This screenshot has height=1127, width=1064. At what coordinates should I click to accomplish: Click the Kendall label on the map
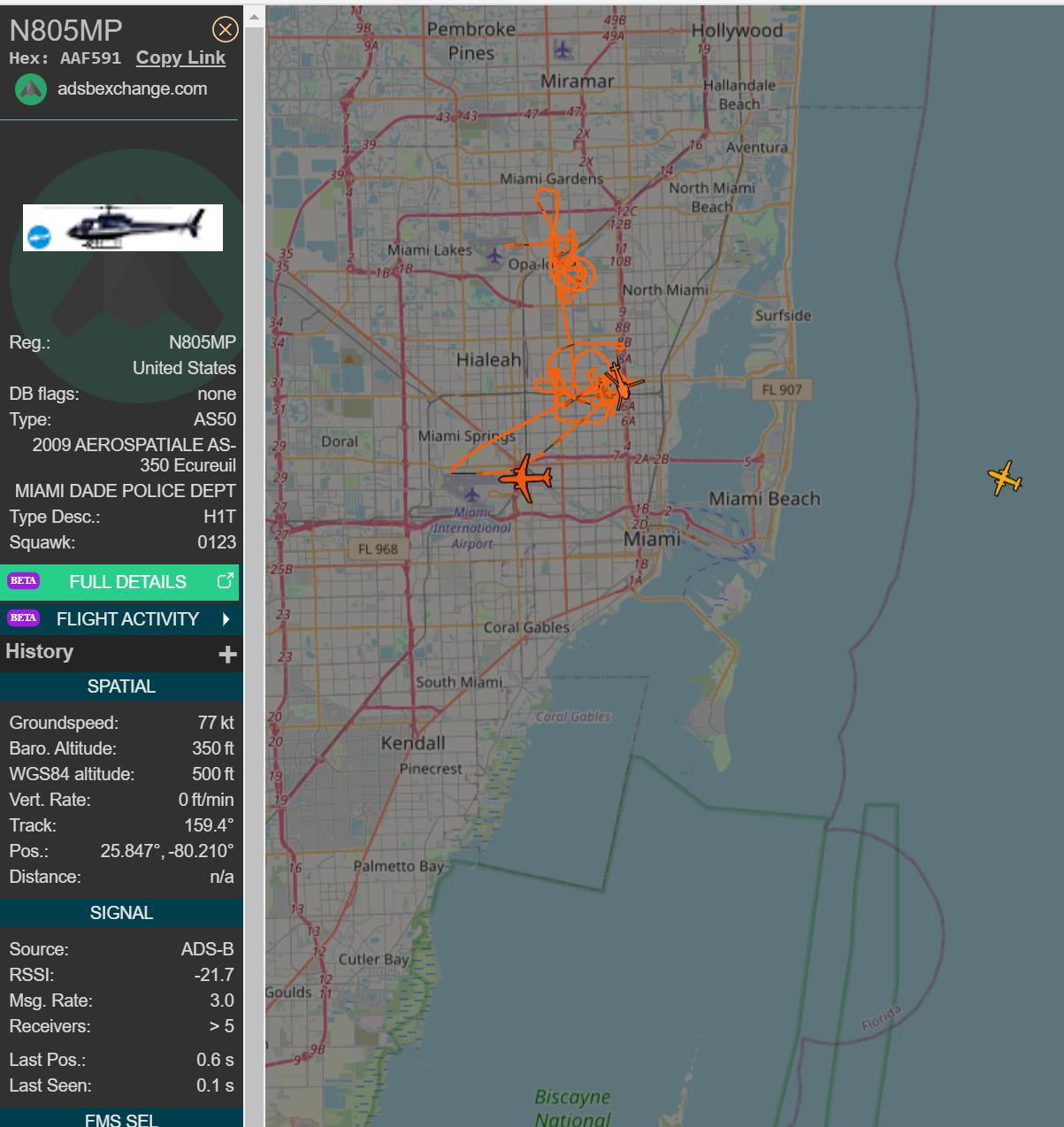click(413, 743)
